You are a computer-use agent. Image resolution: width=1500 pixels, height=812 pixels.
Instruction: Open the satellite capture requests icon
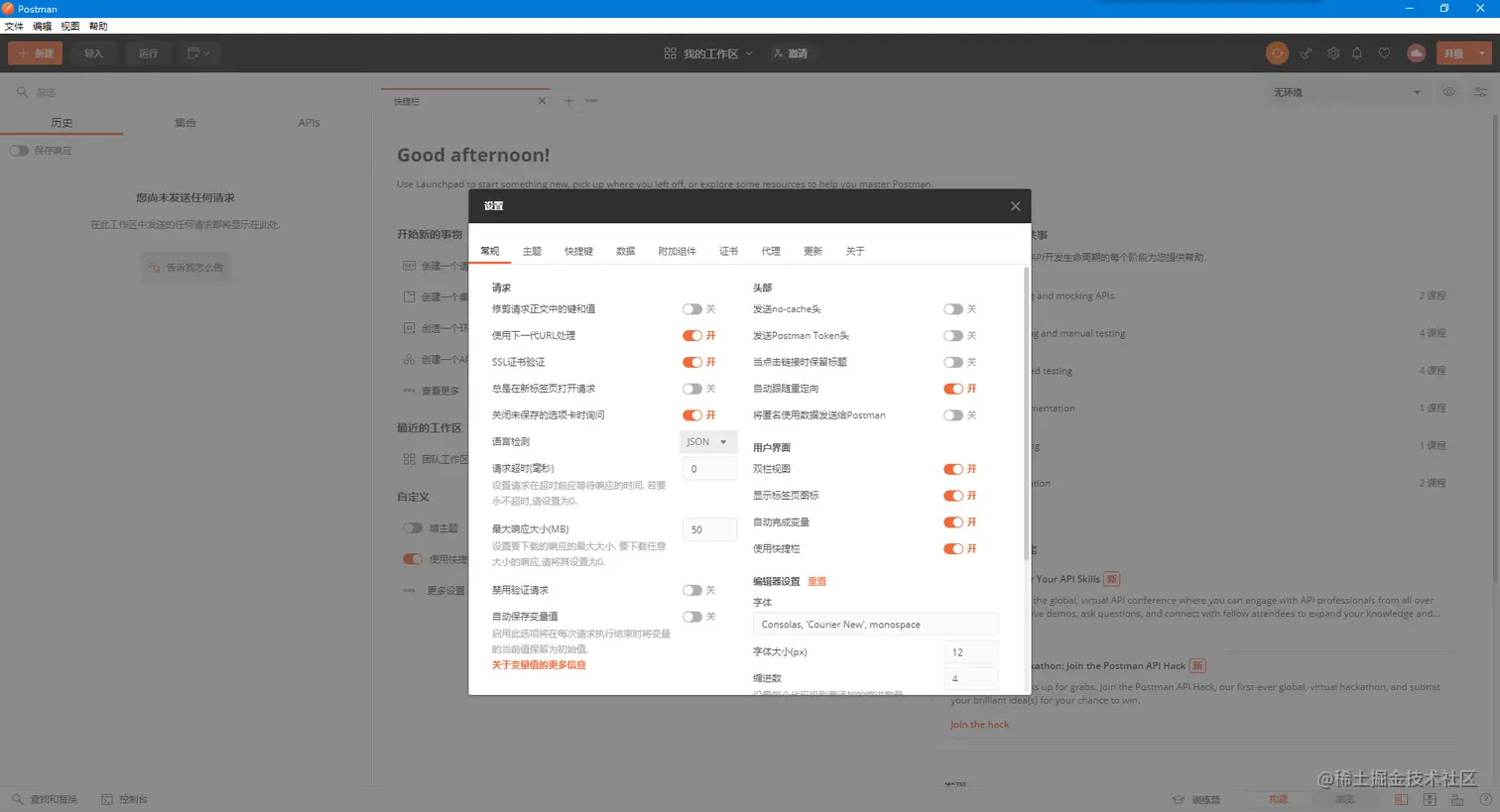pos(1307,54)
